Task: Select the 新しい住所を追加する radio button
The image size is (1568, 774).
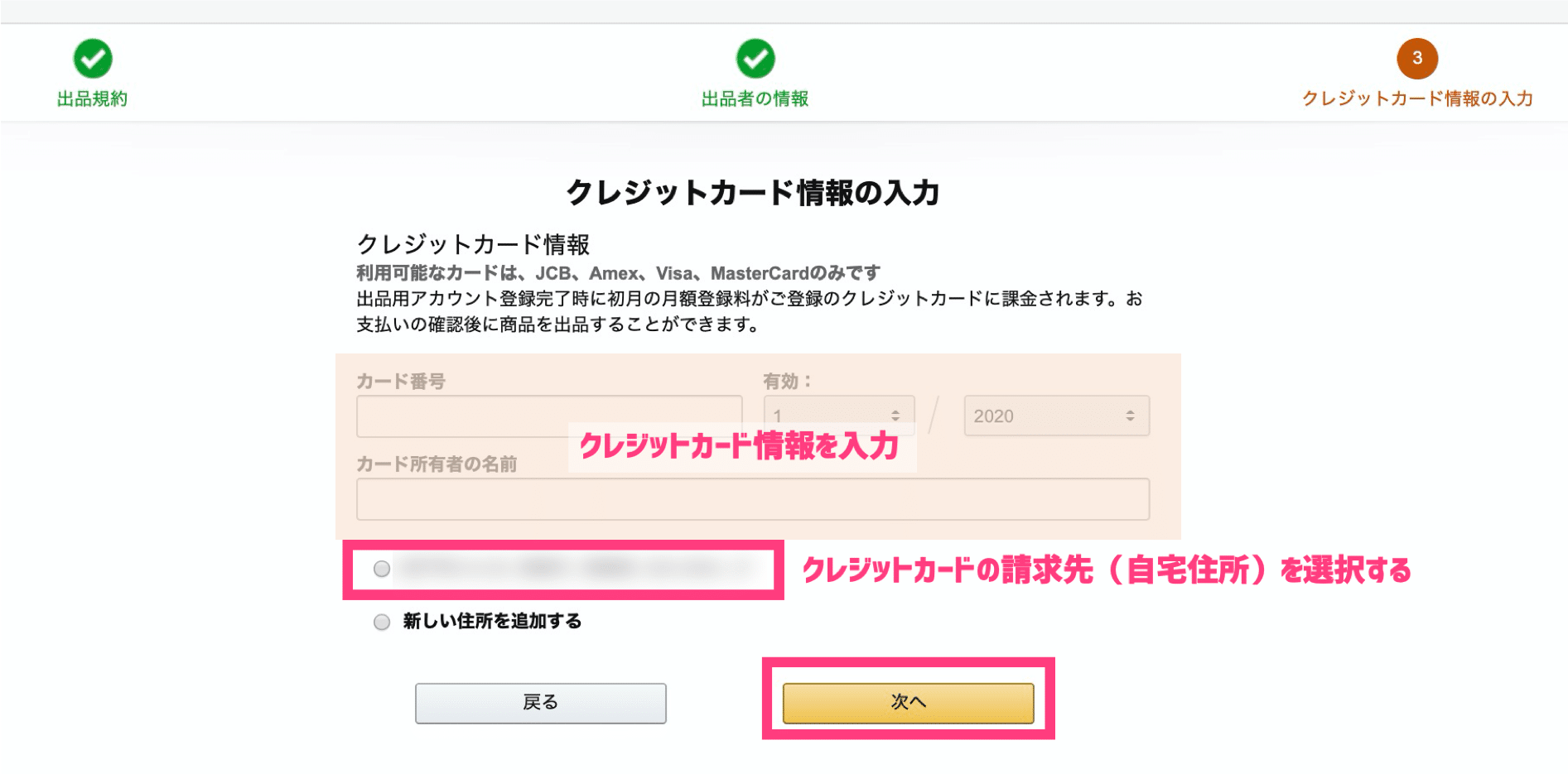Action: 382,622
